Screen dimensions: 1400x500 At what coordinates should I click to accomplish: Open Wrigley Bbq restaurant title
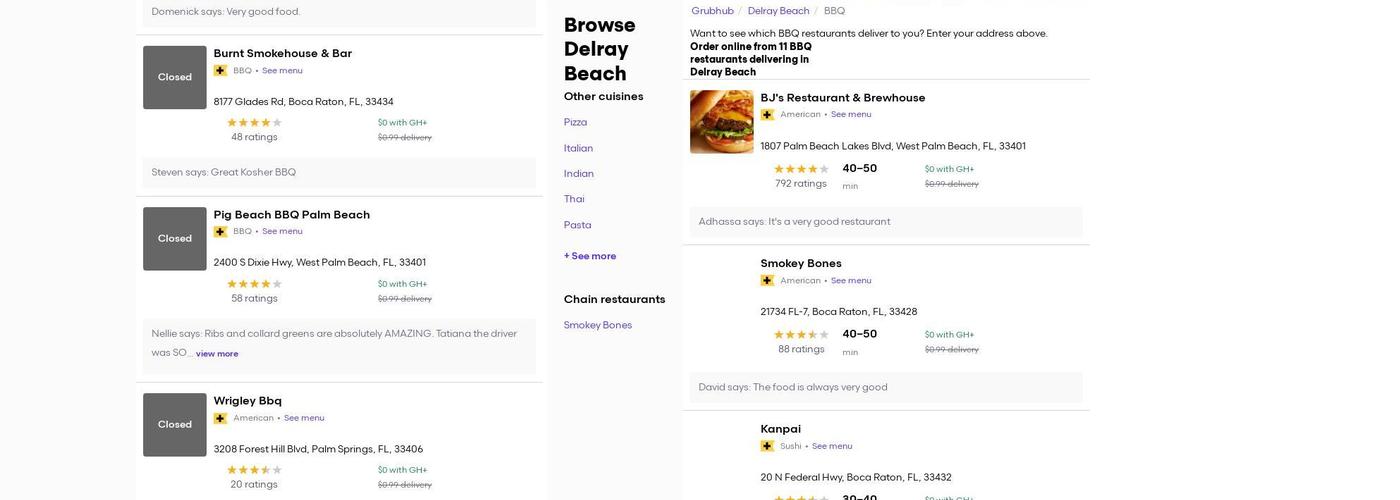tap(248, 401)
